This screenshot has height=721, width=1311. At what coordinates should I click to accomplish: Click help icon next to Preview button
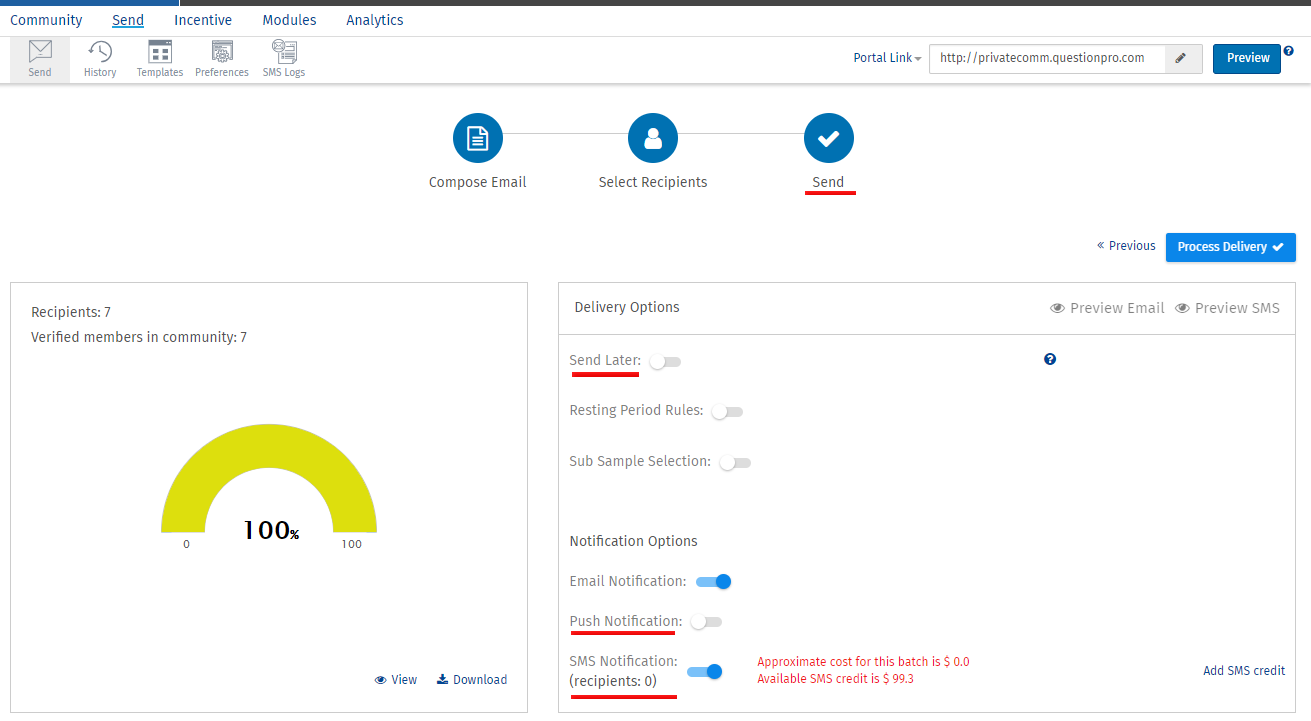pos(1288,51)
